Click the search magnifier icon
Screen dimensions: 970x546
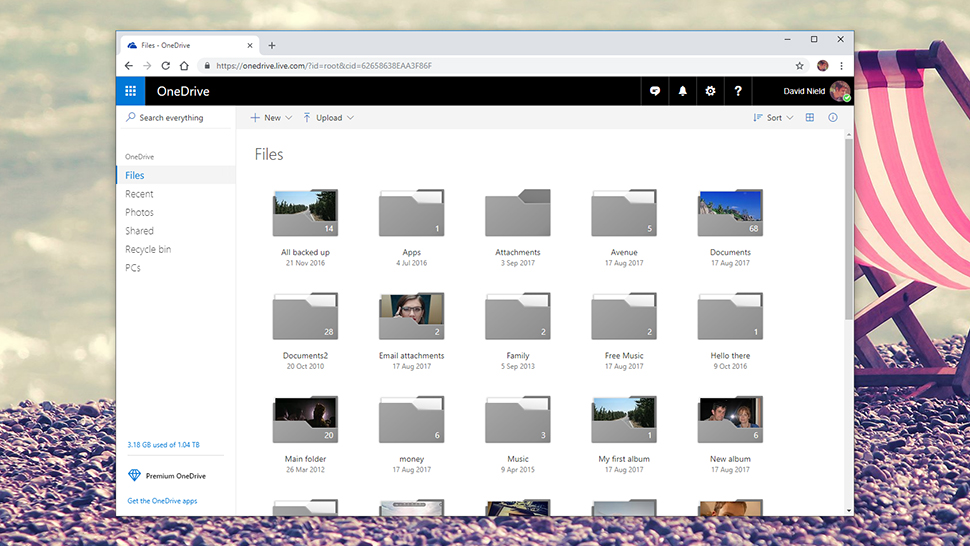(131, 117)
